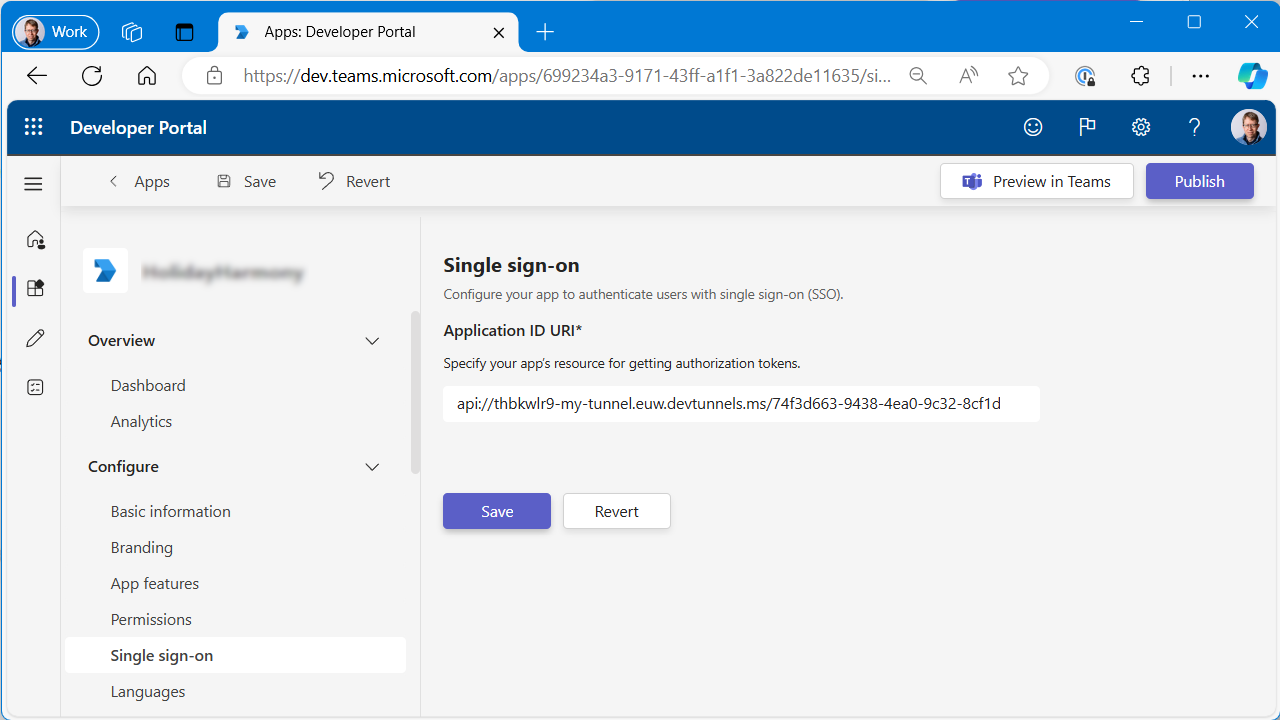This screenshot has height=720, width=1280.
Task: Open the Permissions page
Action: pyautogui.click(x=151, y=619)
